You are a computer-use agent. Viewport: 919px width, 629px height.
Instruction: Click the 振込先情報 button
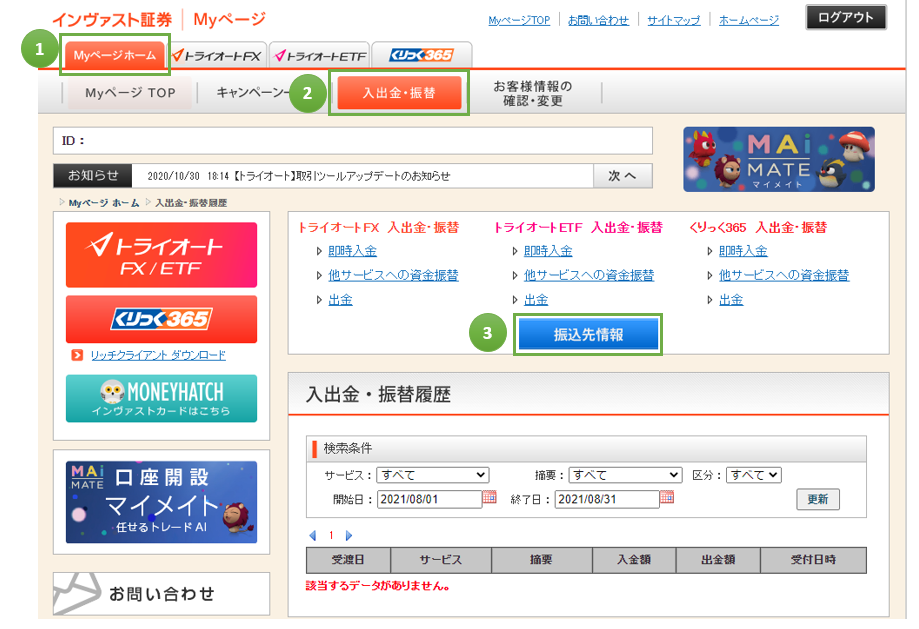588,334
